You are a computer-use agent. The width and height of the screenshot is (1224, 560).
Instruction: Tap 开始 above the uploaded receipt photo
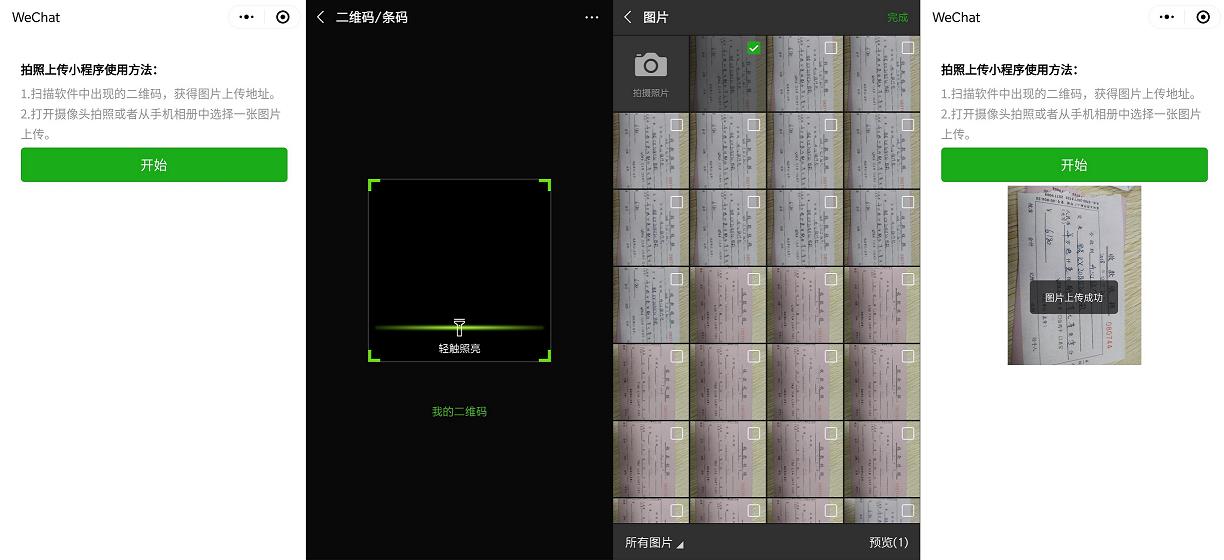(x=1074, y=165)
